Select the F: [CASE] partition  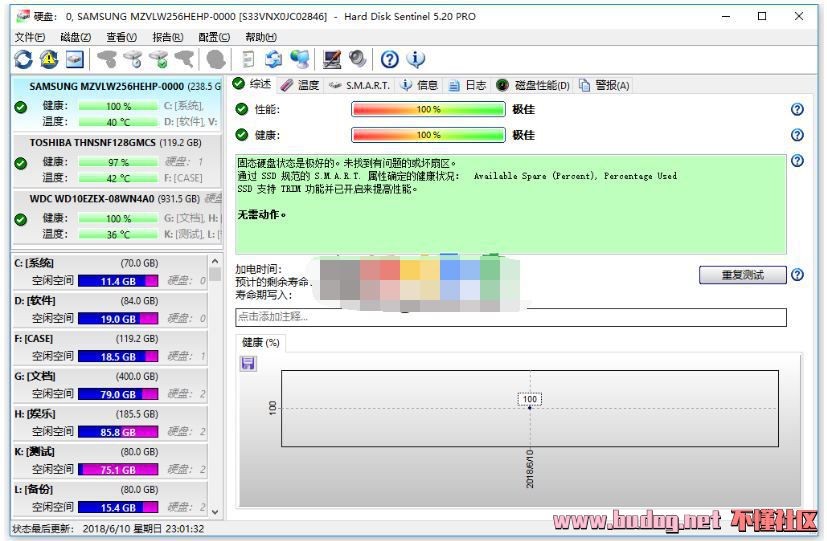[110, 347]
